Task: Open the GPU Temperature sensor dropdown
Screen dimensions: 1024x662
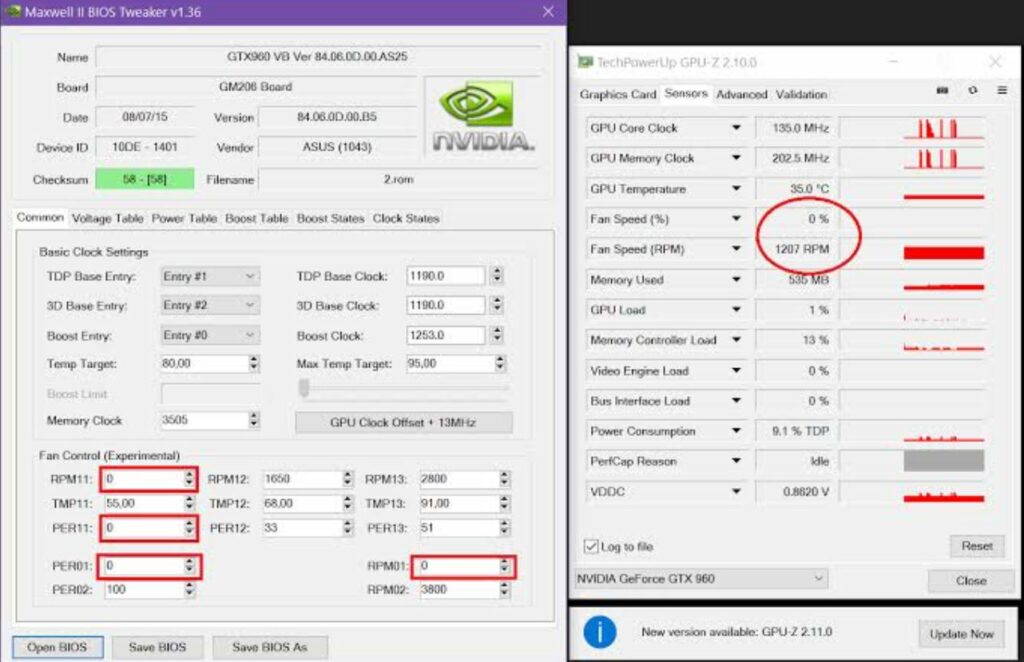Action: click(736, 189)
